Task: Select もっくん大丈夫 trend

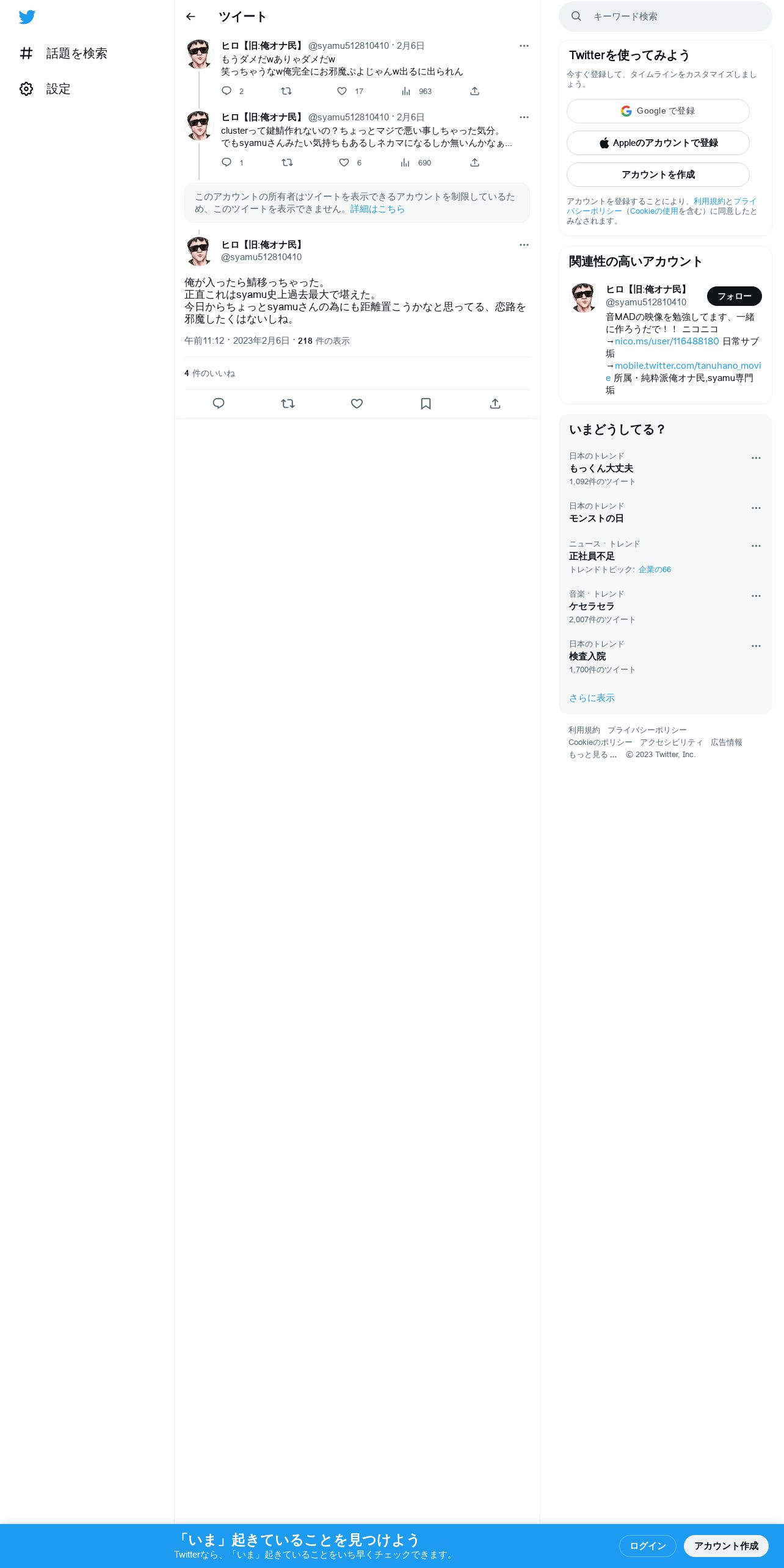Action: tap(601, 468)
